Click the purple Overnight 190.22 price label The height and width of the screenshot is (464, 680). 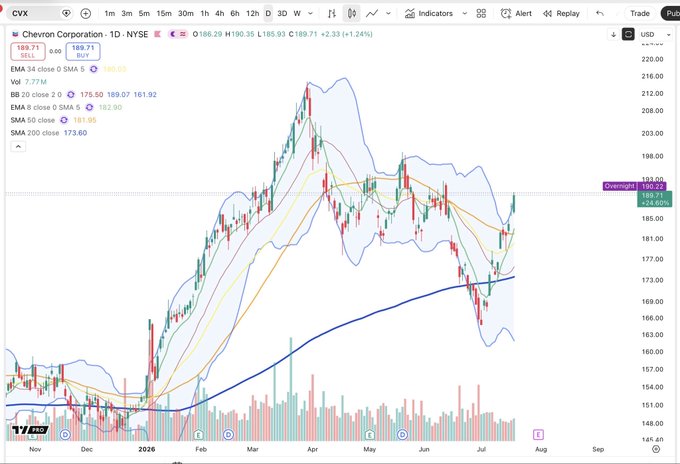(634, 186)
